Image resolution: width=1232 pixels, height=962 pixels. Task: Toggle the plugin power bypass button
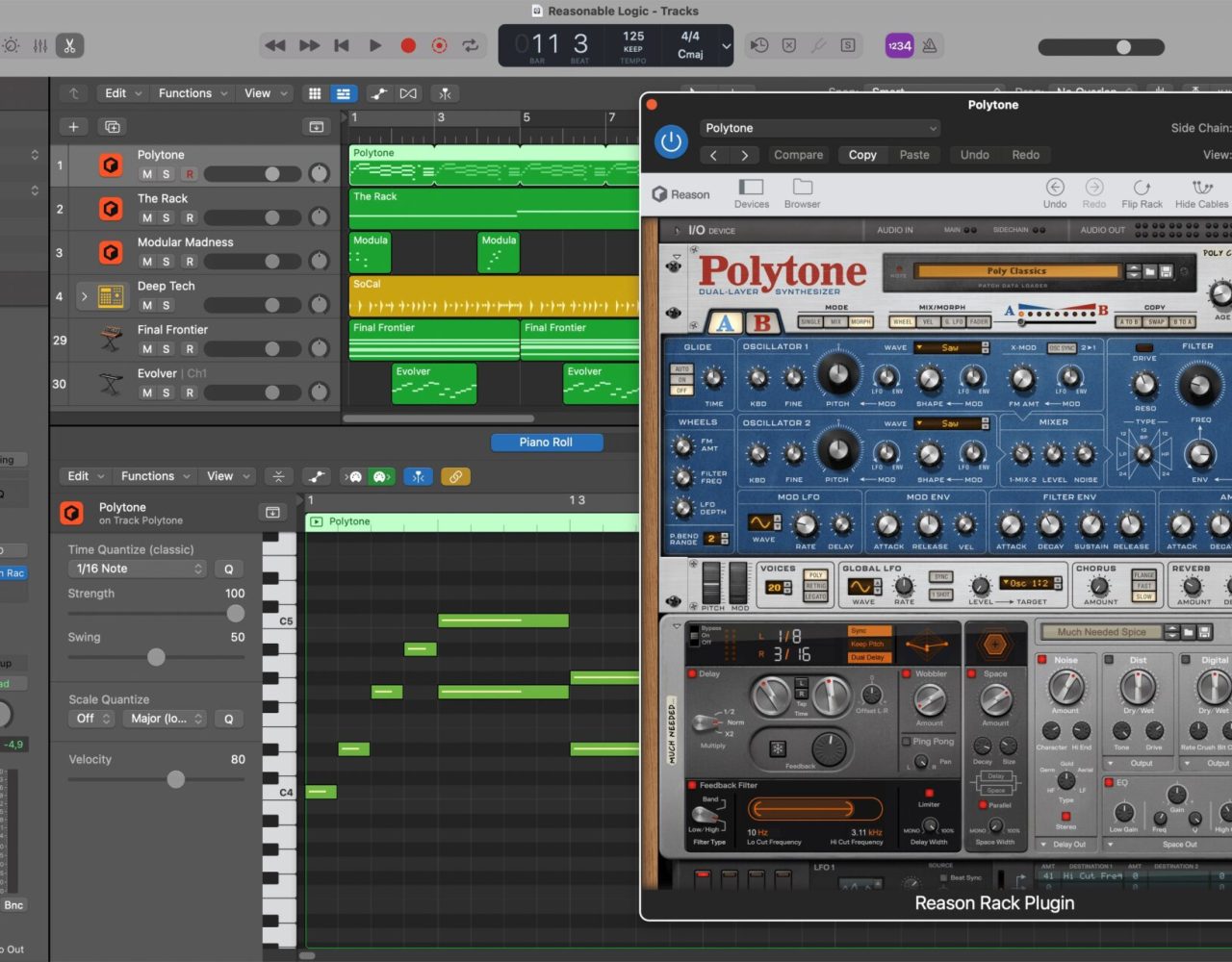(671, 142)
